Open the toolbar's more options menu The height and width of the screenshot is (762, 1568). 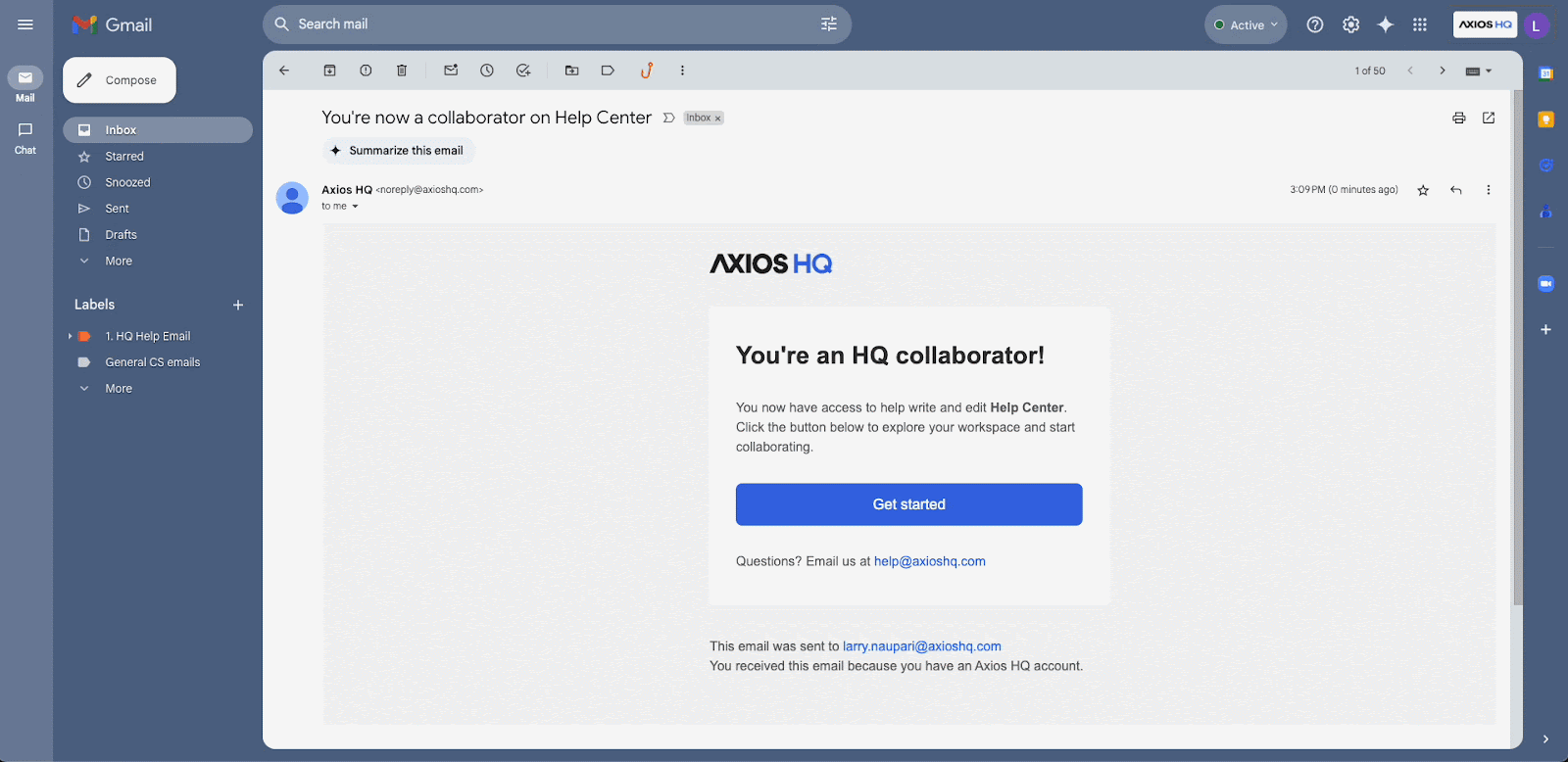click(x=682, y=71)
